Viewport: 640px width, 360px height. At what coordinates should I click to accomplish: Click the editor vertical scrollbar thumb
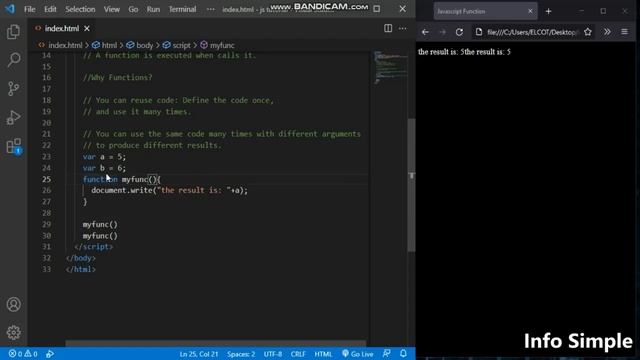click(411, 185)
